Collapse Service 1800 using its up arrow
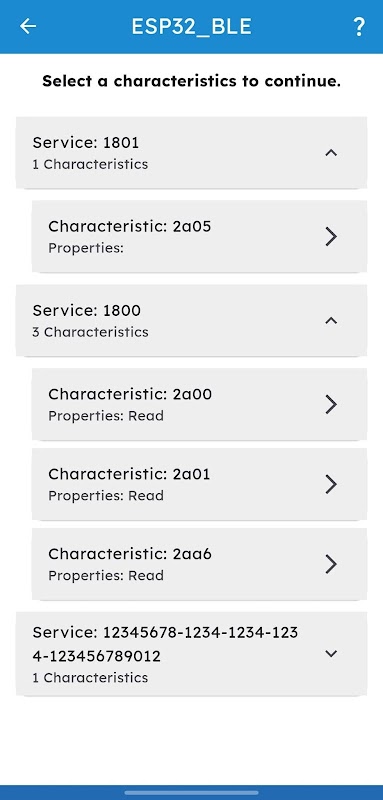Viewport: 383px width, 800px height. (331, 320)
